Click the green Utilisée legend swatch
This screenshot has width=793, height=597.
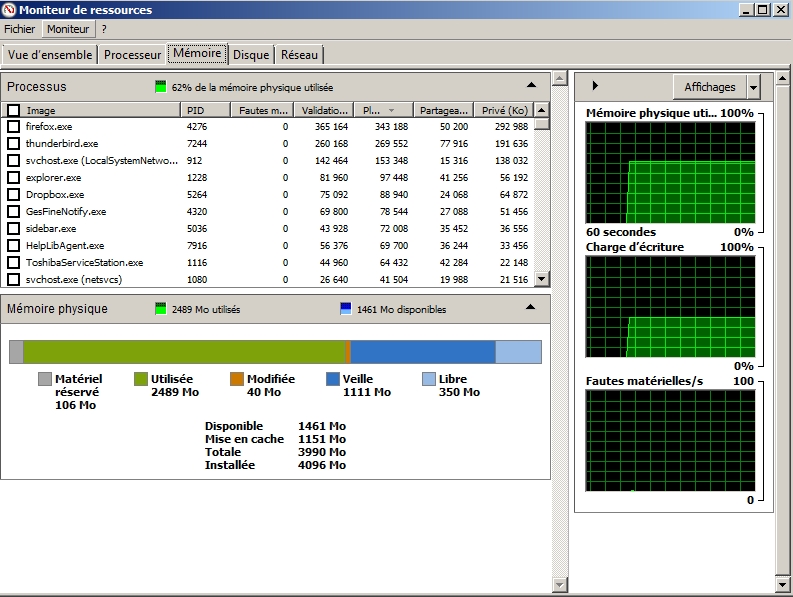[x=141, y=379]
